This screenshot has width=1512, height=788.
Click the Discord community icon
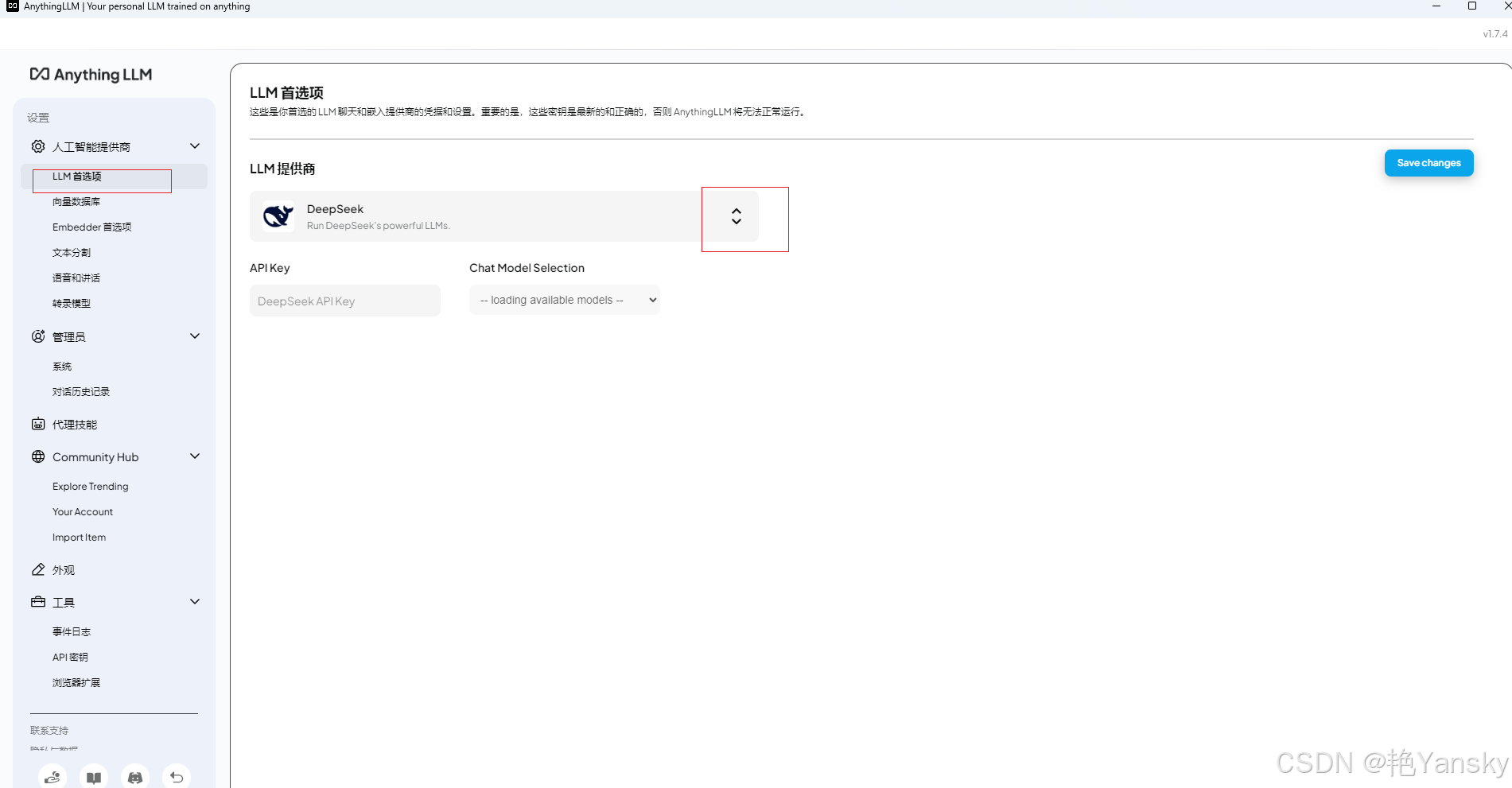134,777
